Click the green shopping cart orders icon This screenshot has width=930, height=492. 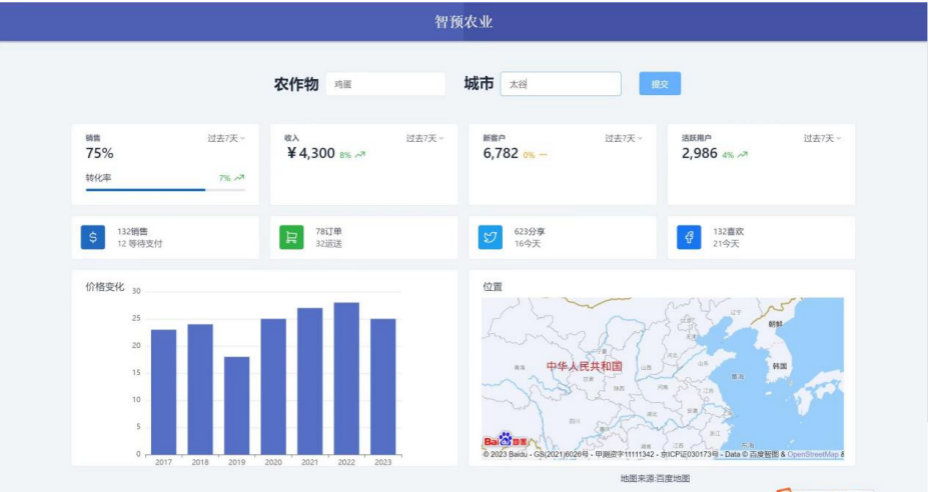[x=291, y=237]
